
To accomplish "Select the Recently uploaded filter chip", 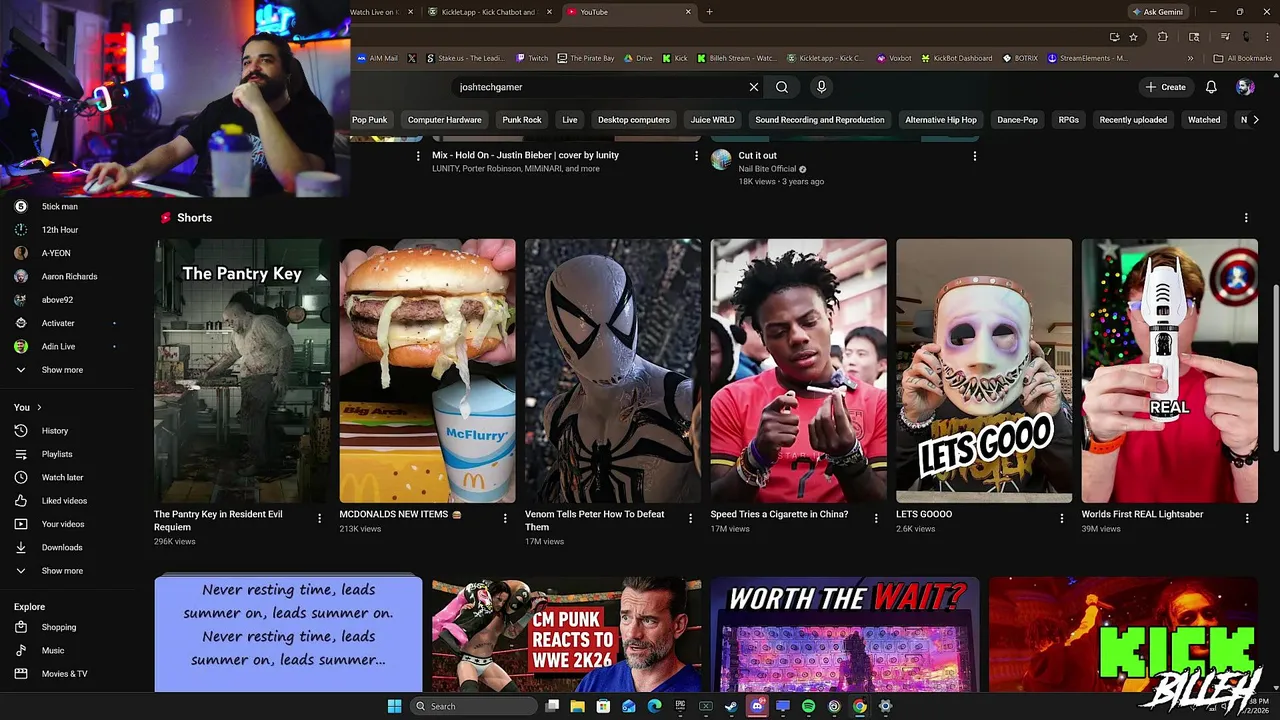I will click(1133, 120).
